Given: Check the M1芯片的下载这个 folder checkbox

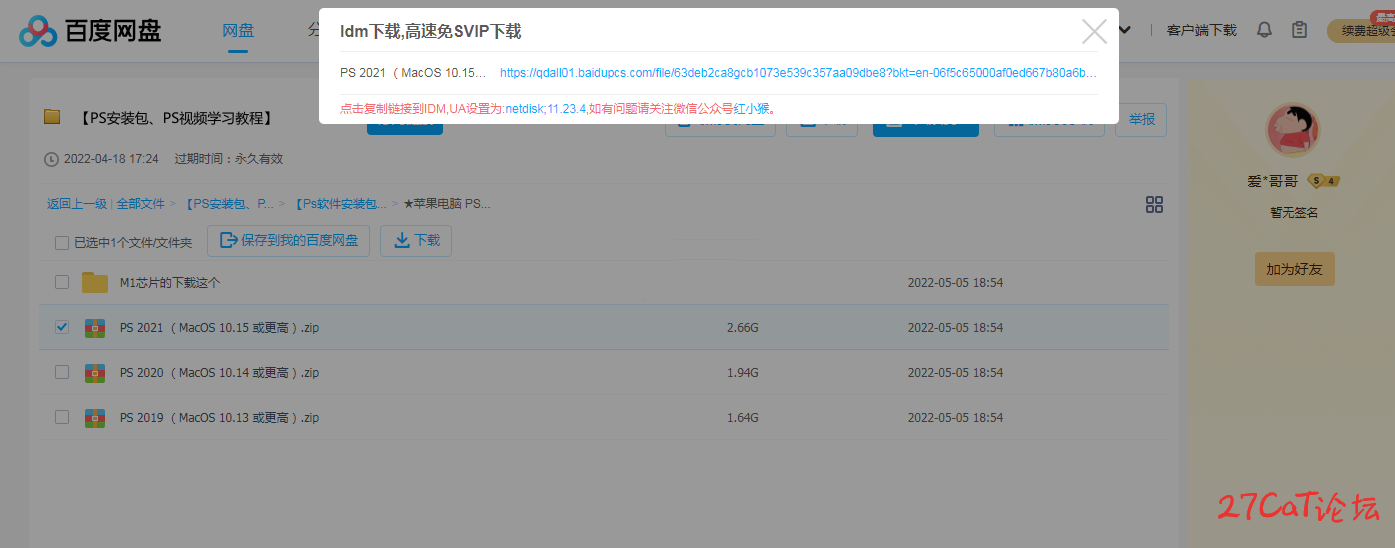Looking at the screenshot, I should 62,282.
